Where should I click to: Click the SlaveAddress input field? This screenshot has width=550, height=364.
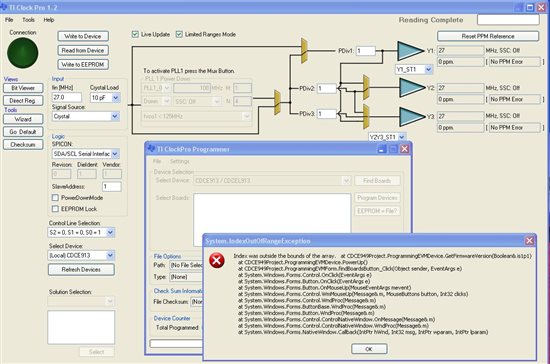[x=112, y=187]
